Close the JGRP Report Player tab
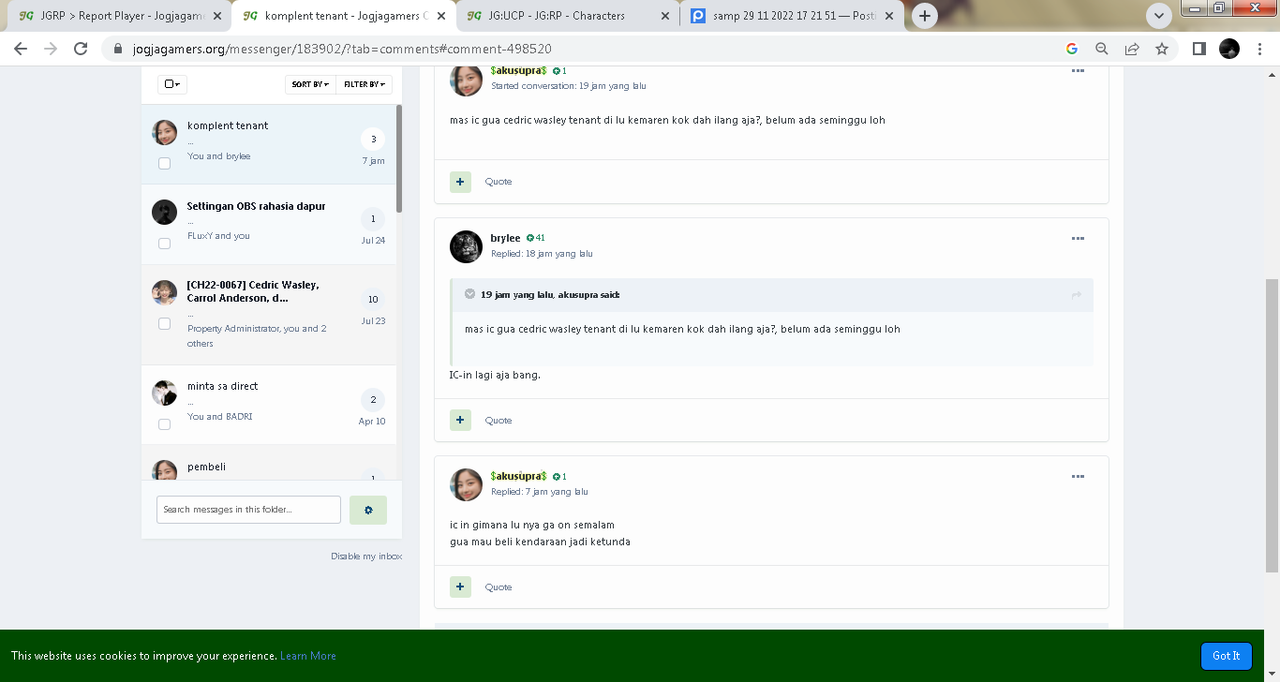1280x682 pixels. click(x=217, y=16)
